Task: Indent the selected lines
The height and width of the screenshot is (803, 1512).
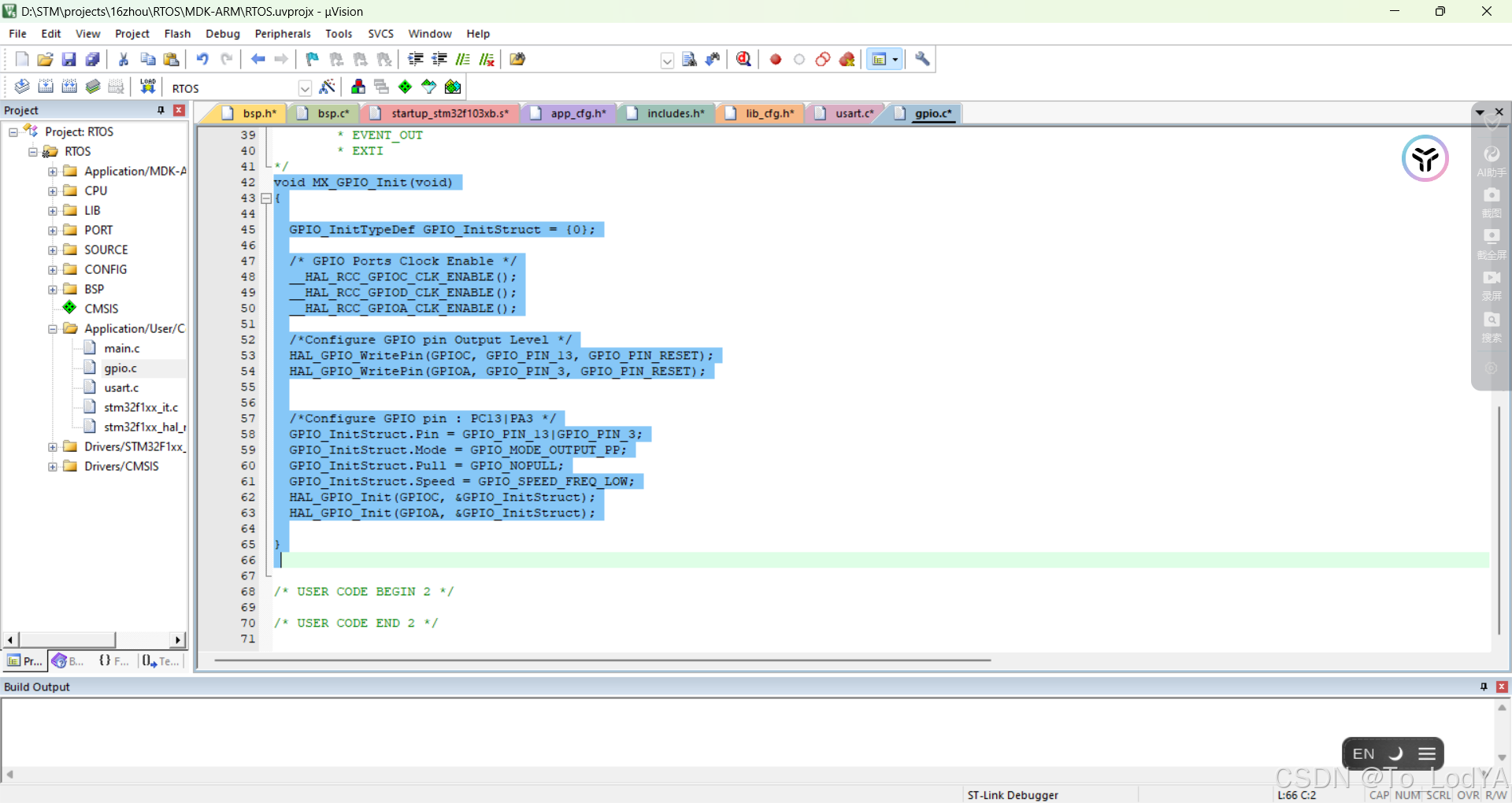Action: 416,59
